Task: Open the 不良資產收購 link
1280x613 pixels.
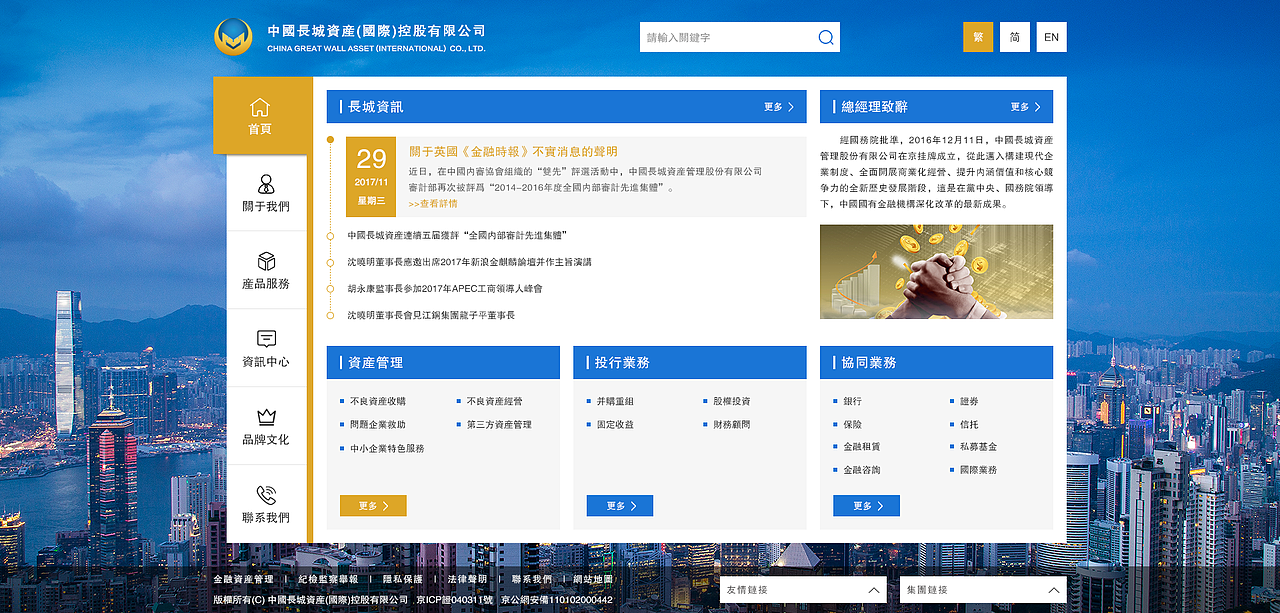Action: pyautogui.click(x=378, y=401)
